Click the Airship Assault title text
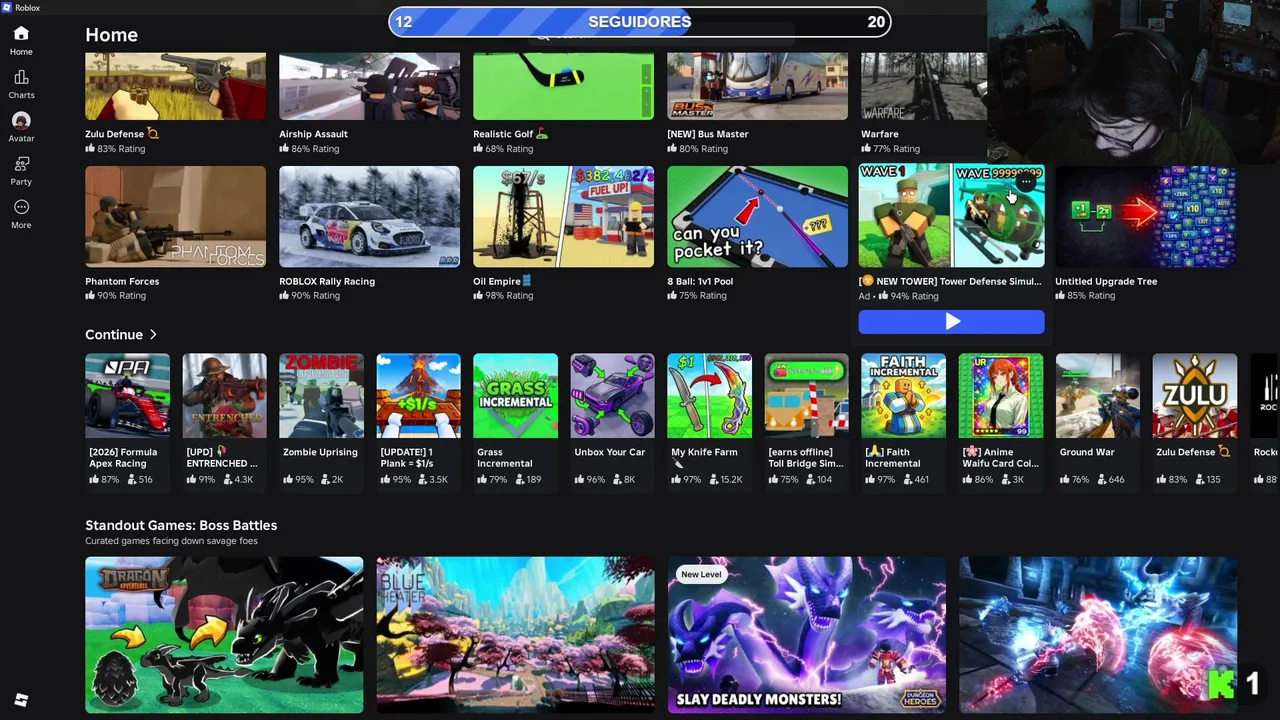 tap(313, 134)
